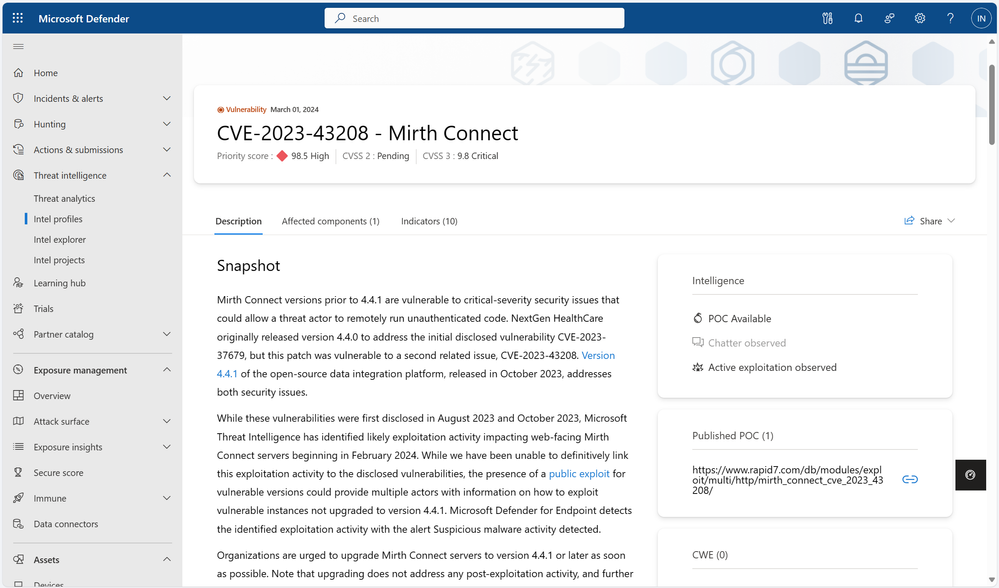The height and width of the screenshot is (588, 999).
Task: Click the Overview dashboard icon
Action: pyautogui.click(x=18, y=395)
